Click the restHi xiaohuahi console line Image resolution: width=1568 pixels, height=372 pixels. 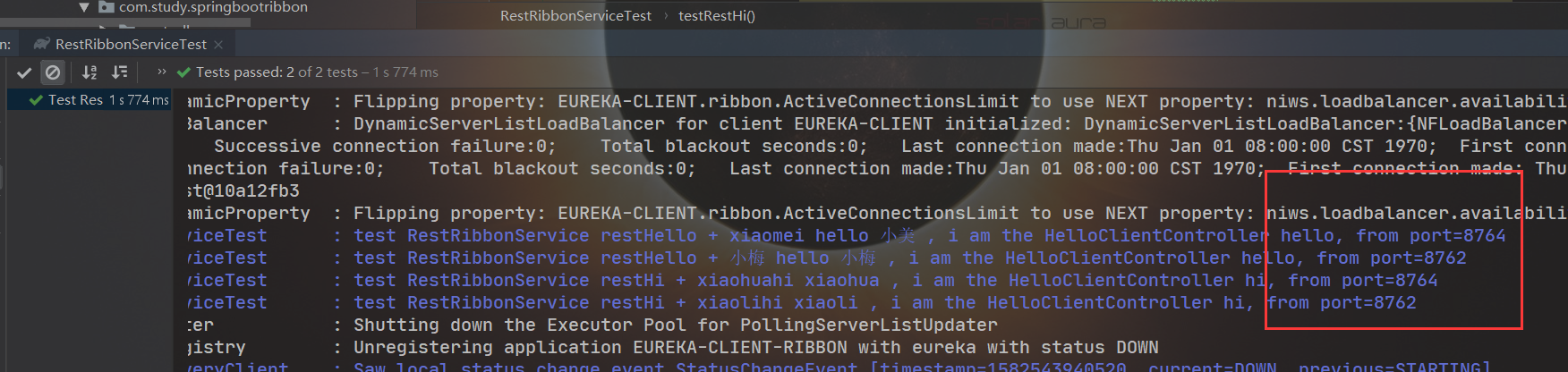[x=812, y=280]
